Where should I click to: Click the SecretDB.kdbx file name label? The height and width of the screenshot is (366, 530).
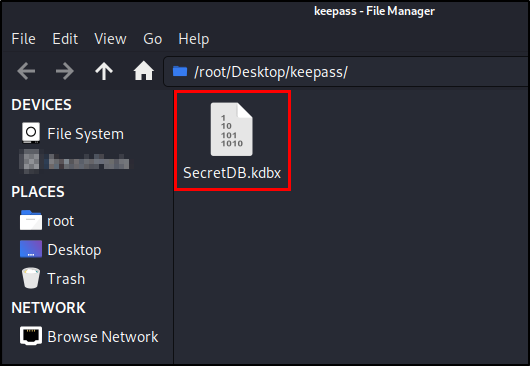pos(232,173)
